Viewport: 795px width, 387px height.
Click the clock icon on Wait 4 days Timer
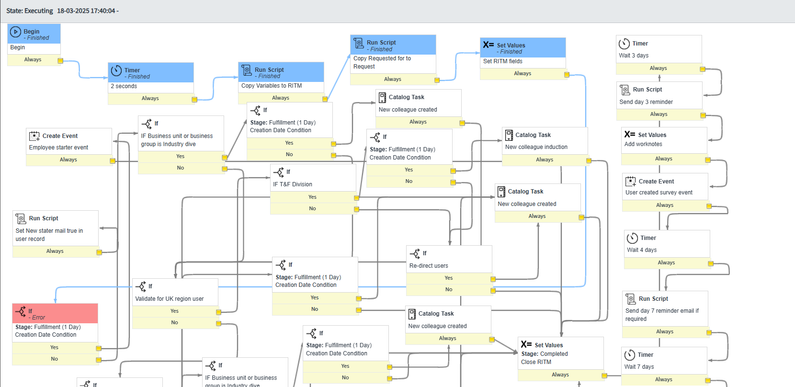(632, 238)
